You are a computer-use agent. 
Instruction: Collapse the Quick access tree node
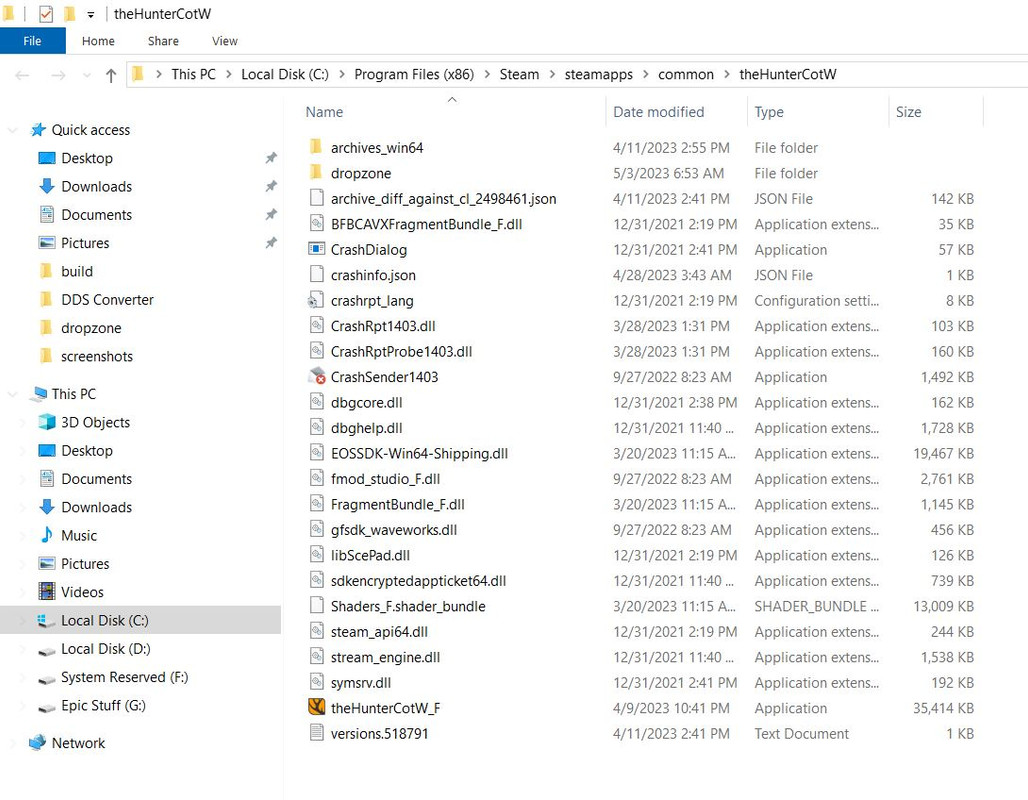coord(12,130)
